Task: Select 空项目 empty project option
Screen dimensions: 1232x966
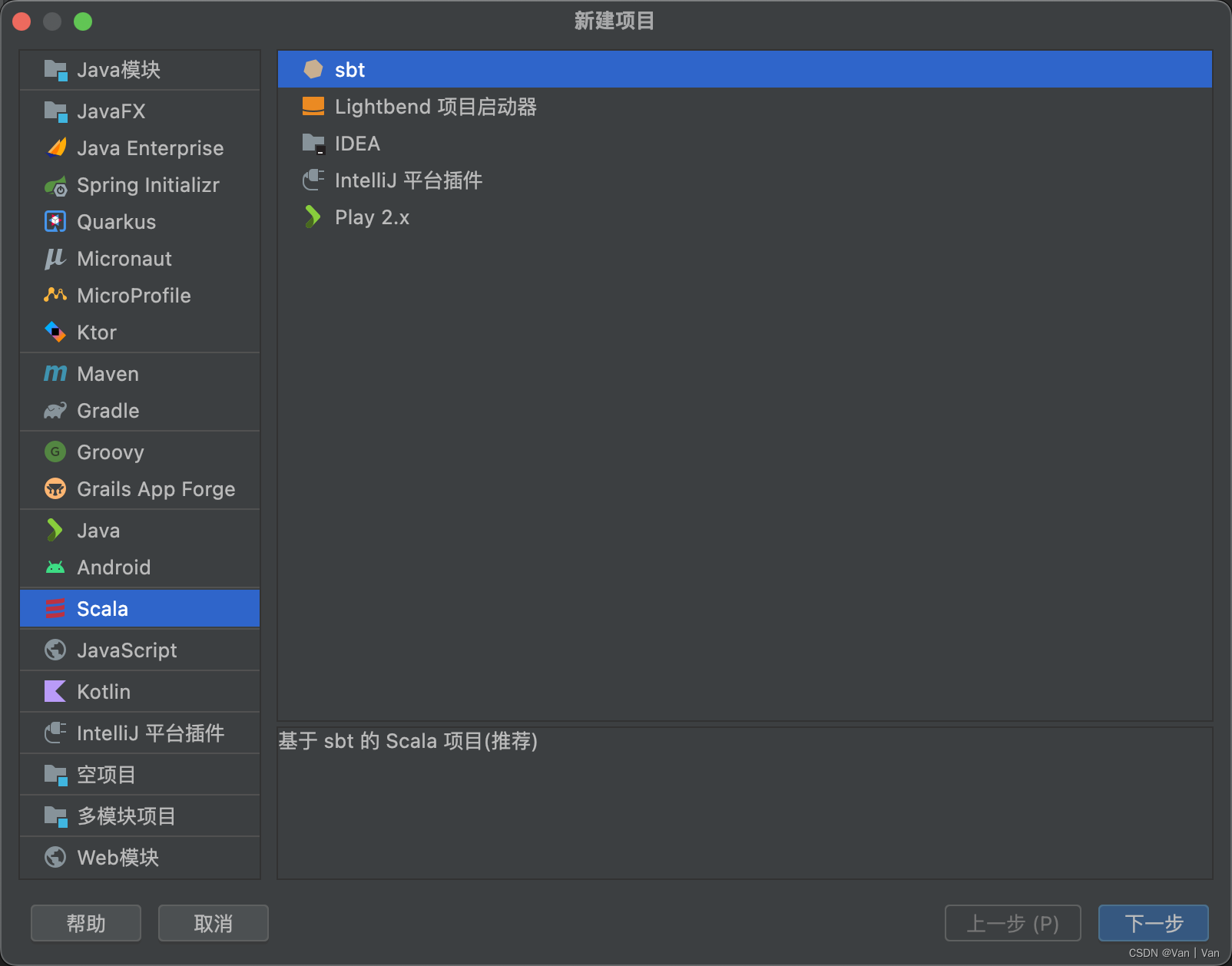Action: (x=140, y=775)
